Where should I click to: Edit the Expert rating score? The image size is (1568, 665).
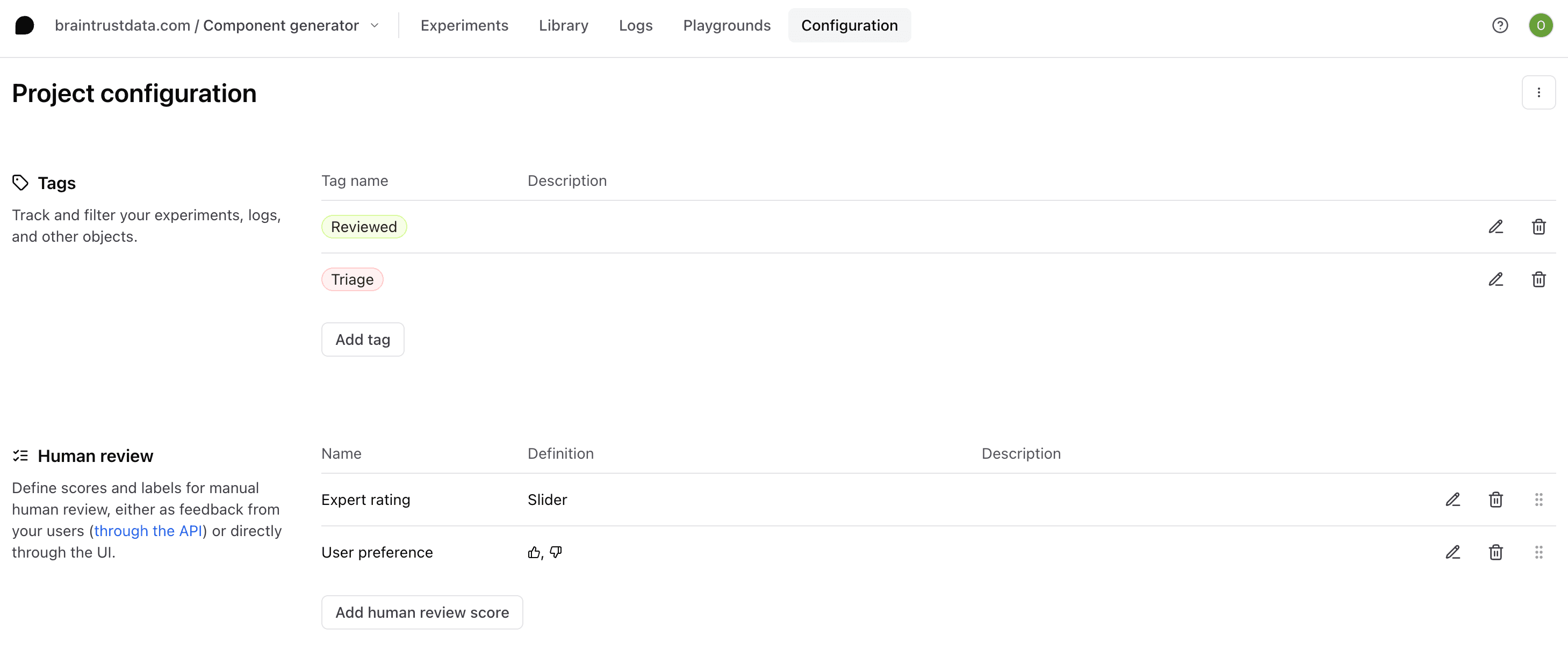(x=1454, y=500)
